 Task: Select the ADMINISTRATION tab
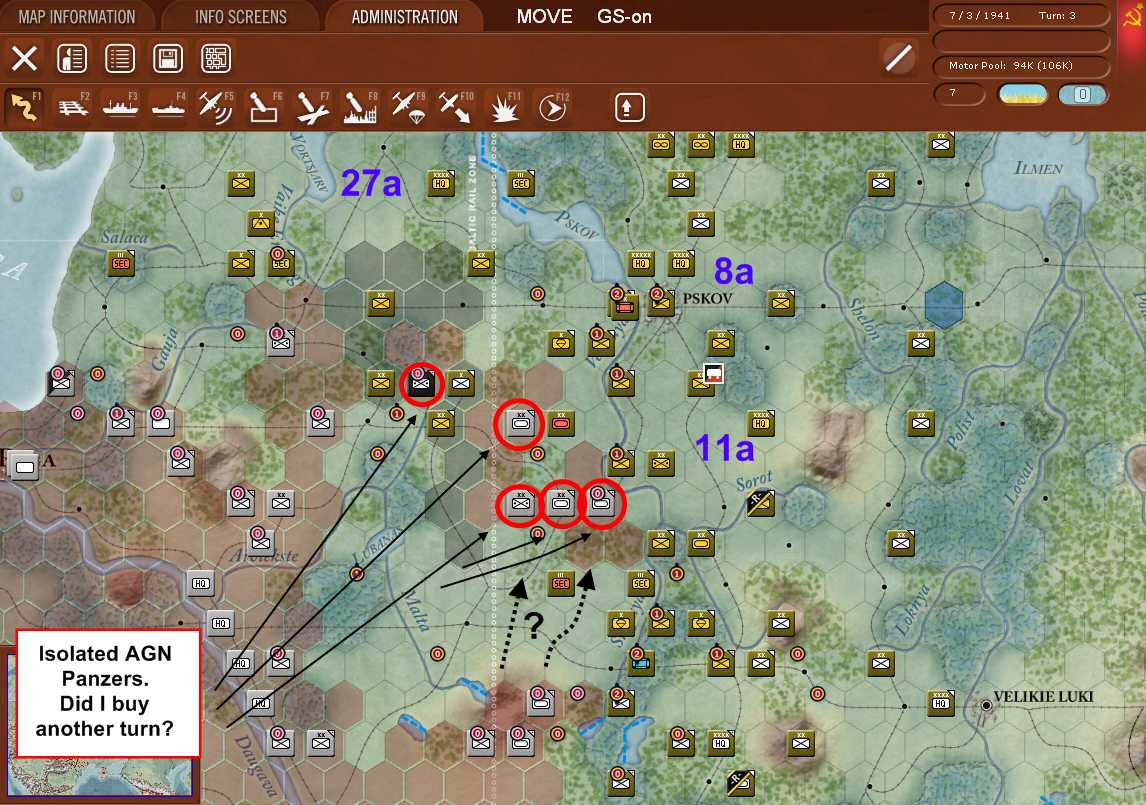pyautogui.click(x=405, y=17)
